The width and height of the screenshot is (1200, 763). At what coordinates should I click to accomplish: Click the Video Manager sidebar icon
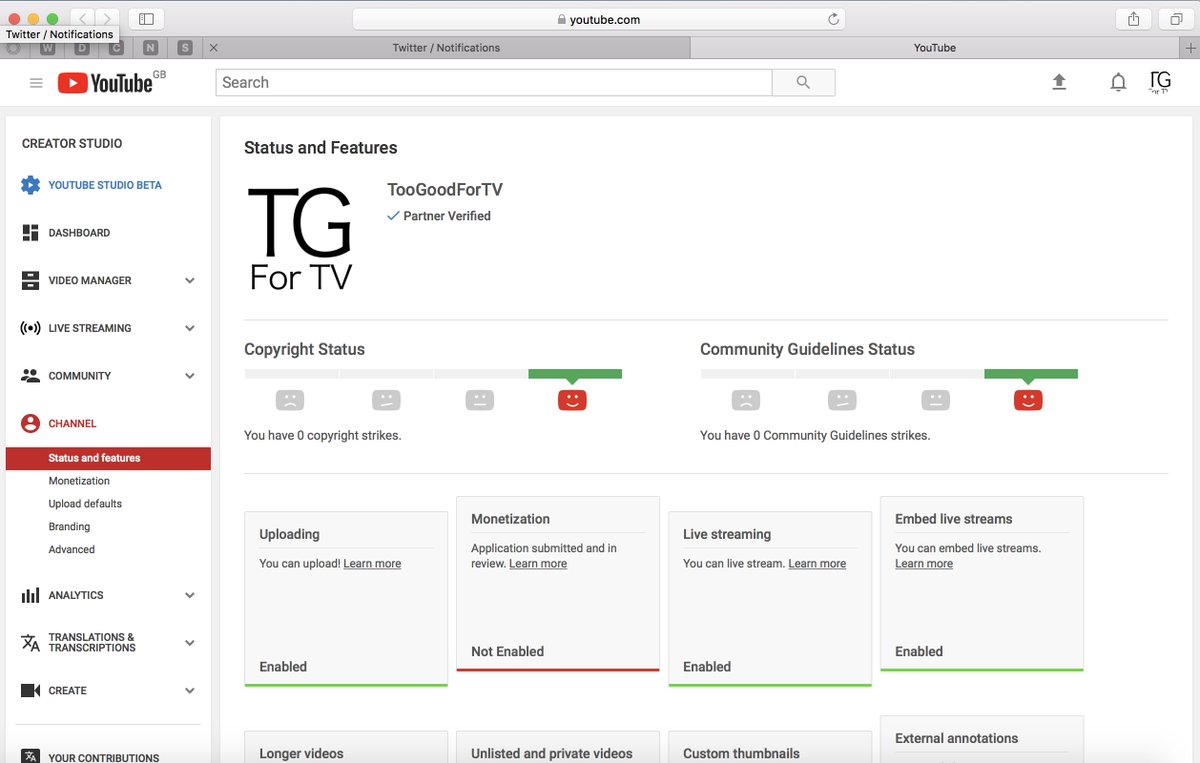tap(30, 281)
